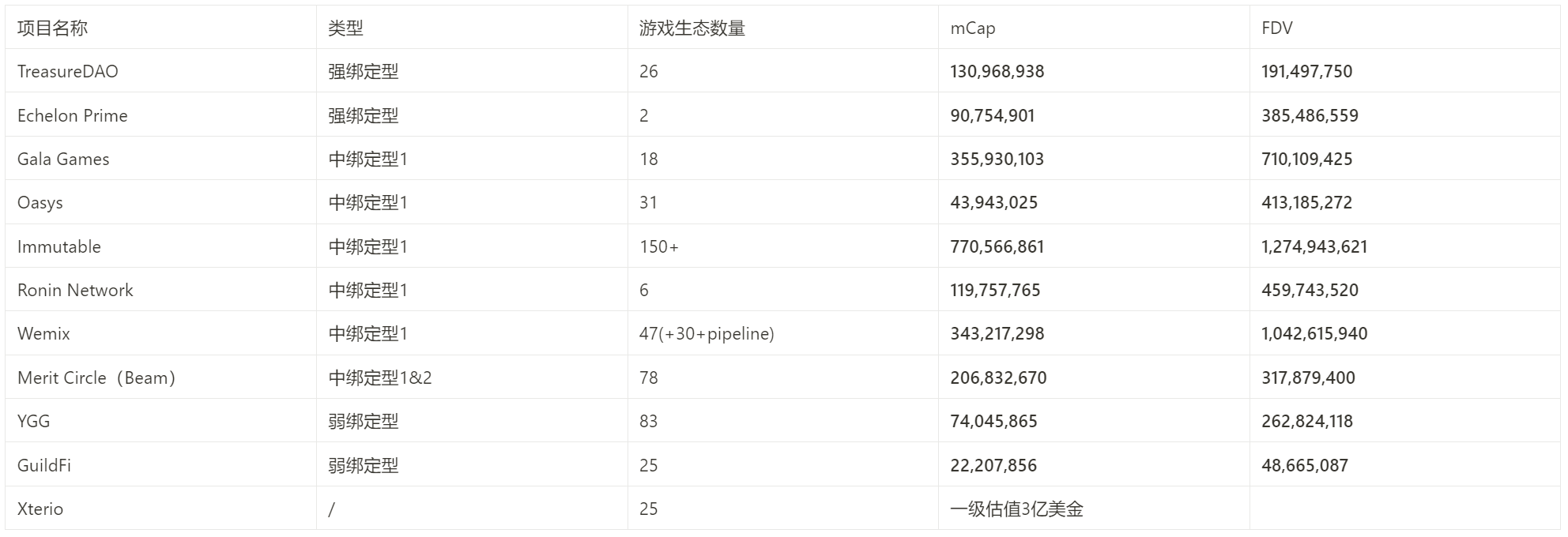Select the FDV header cell
This screenshot has width=1568, height=537.
click(1276, 28)
